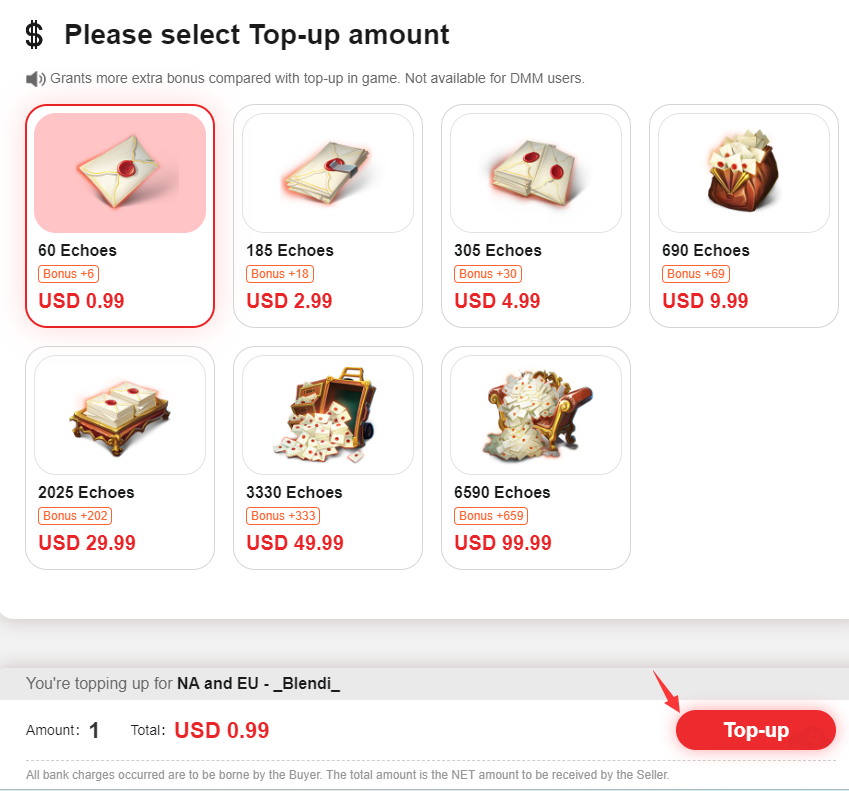Click the dollar sign header icon
The image size is (849, 791).
click(x=34, y=35)
